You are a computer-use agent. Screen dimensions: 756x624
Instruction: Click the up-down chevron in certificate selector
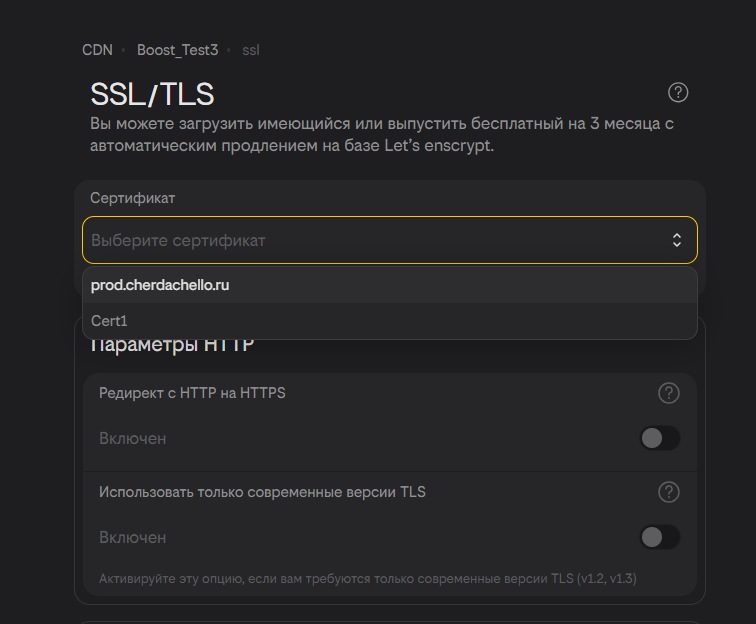tap(677, 240)
